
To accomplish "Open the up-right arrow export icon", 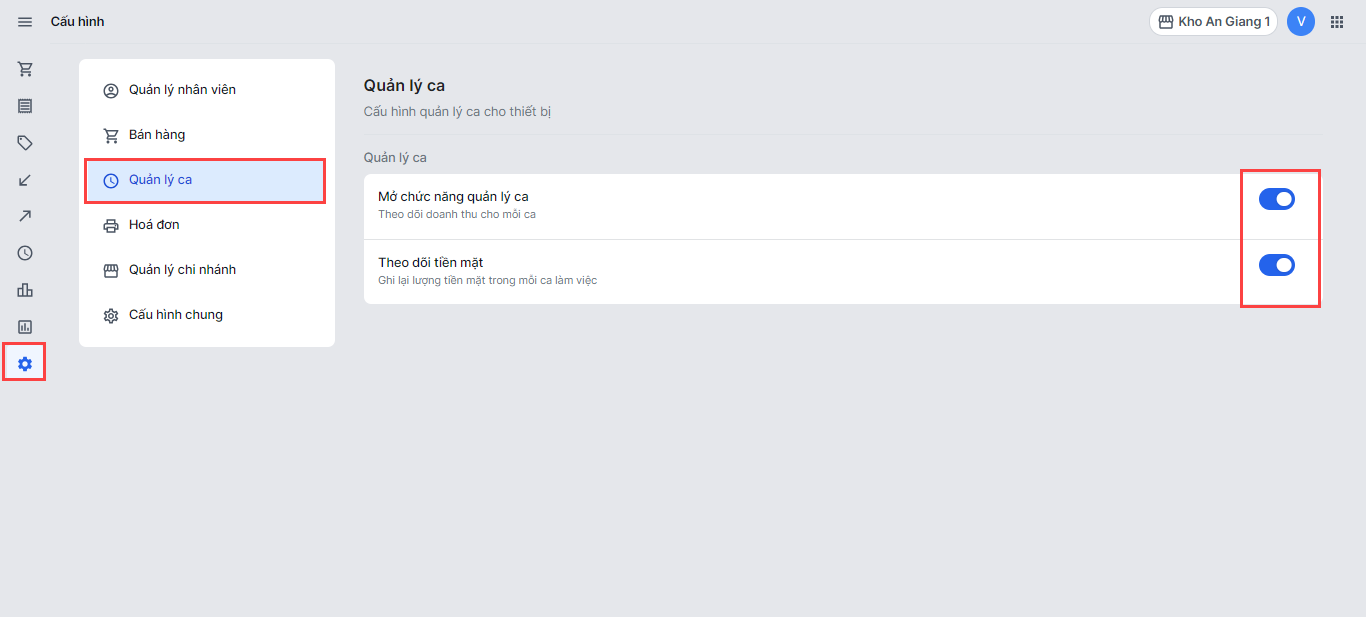I will [x=25, y=216].
